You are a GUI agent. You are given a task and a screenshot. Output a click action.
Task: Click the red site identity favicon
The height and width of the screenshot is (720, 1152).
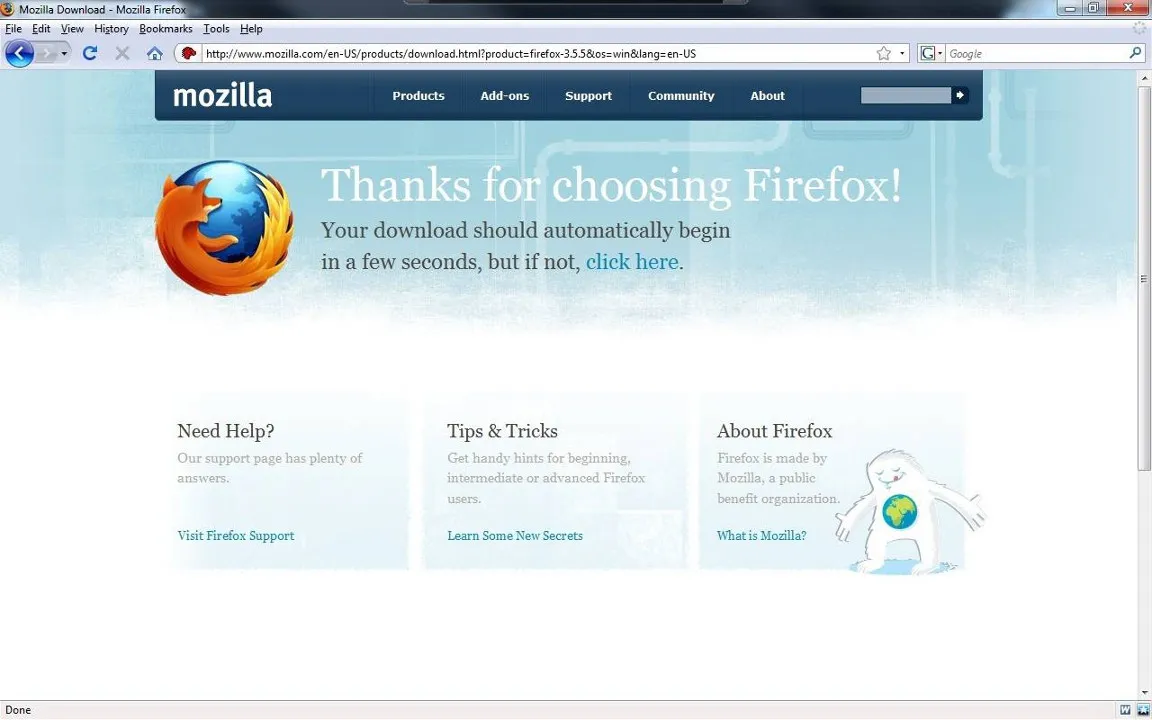point(189,53)
